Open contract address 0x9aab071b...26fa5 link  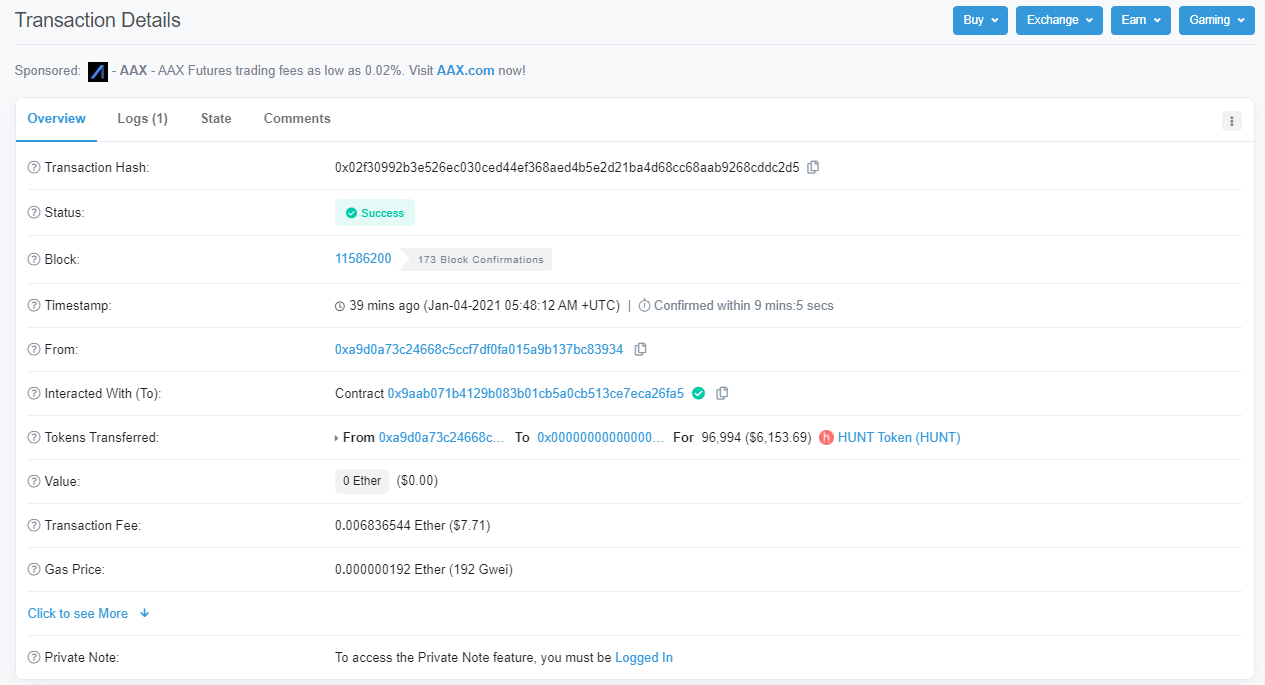click(536, 393)
